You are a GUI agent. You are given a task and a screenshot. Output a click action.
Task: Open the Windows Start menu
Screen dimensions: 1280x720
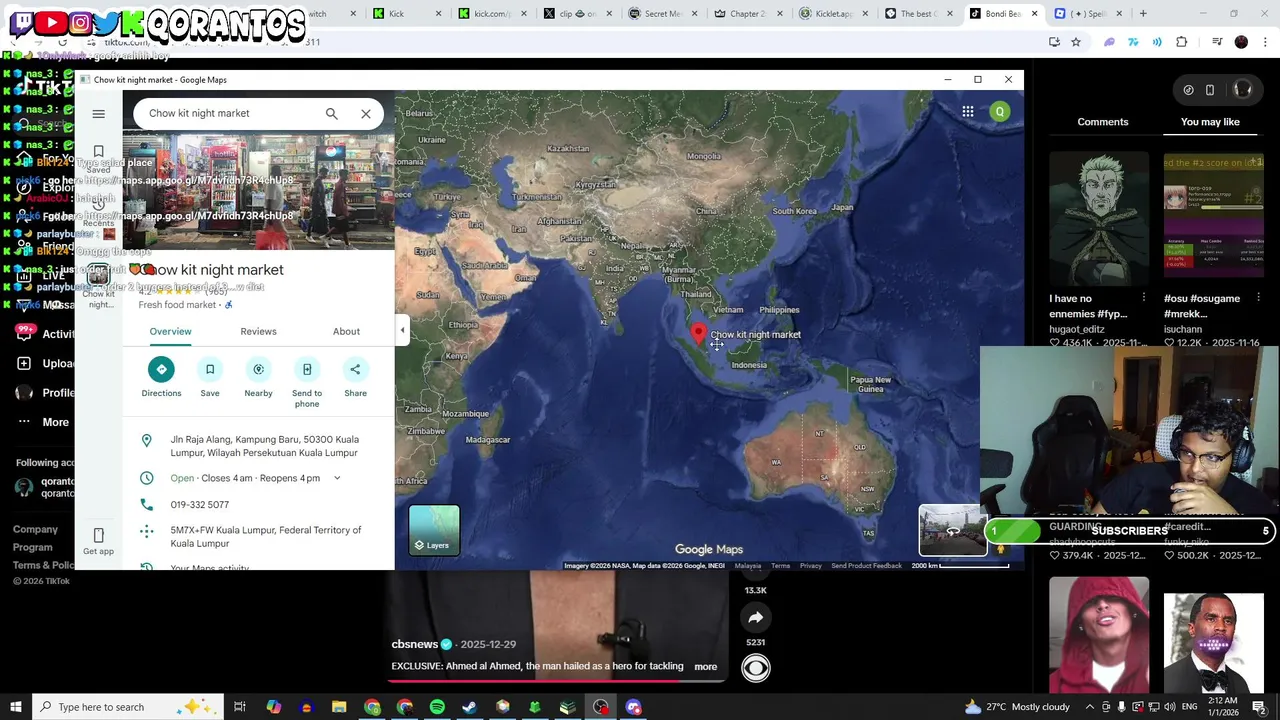15,707
